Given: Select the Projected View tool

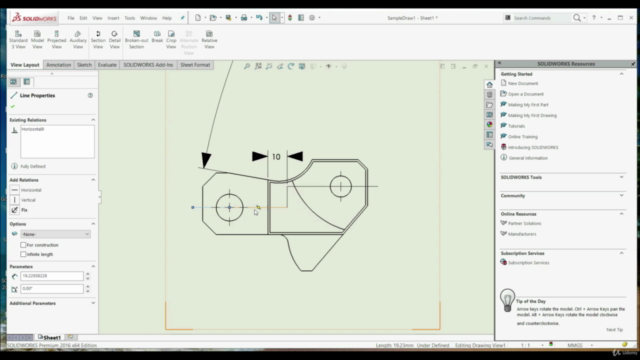Looking at the screenshot, I should [x=56, y=40].
